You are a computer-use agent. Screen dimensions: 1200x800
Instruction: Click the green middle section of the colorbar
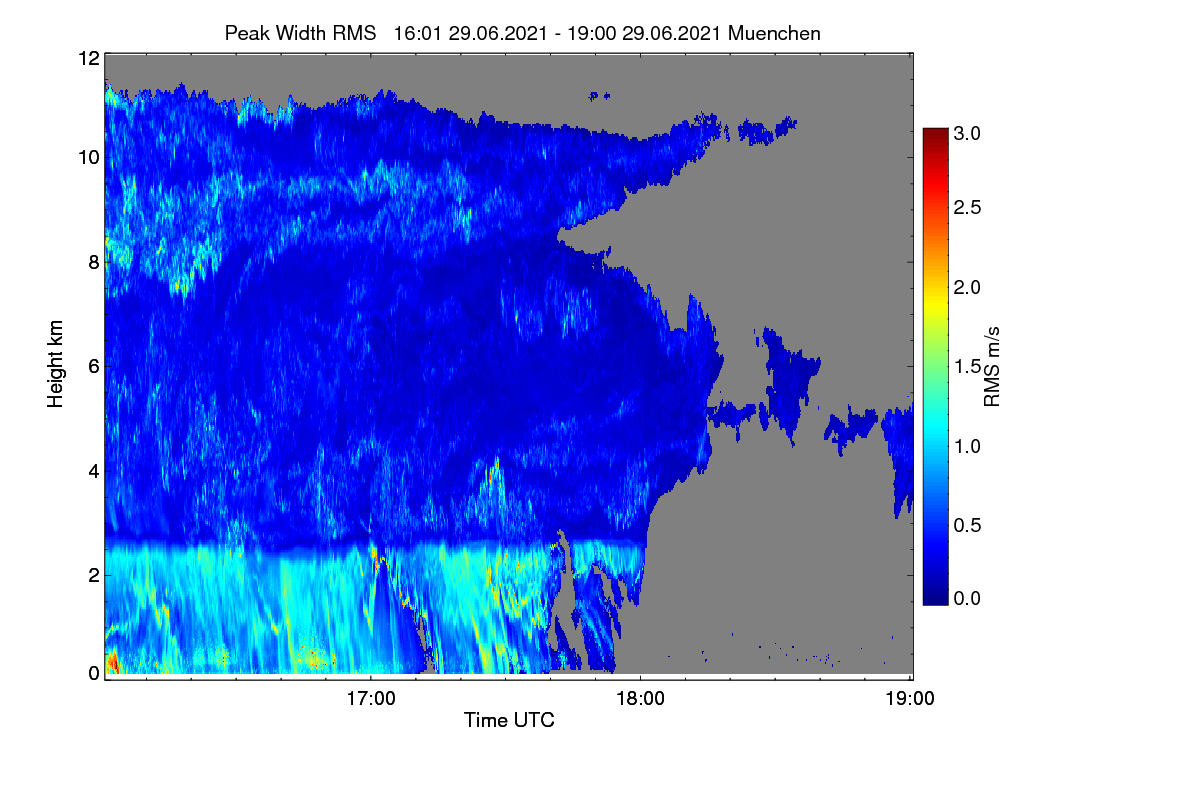(x=934, y=366)
